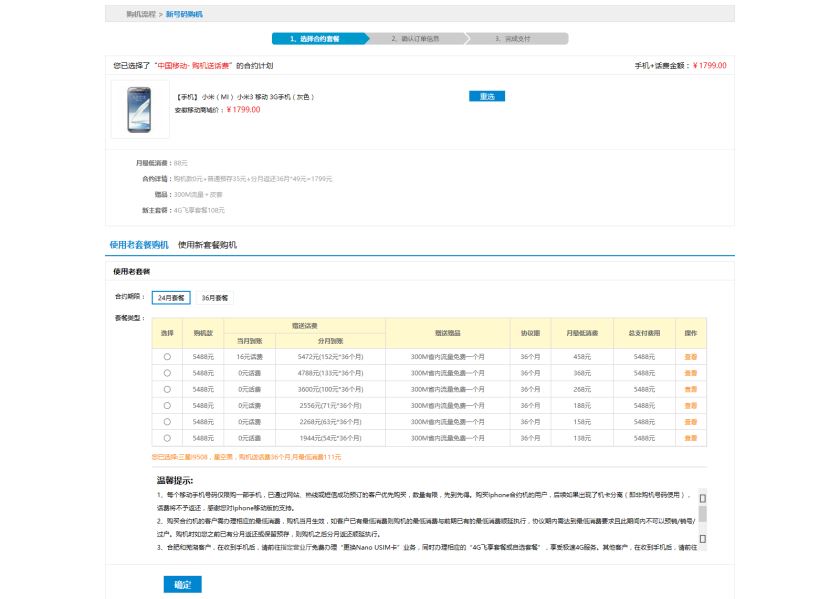This screenshot has width=840, height=599.
Task: Choose the 24月套餐 contract period
Action: 171,298
